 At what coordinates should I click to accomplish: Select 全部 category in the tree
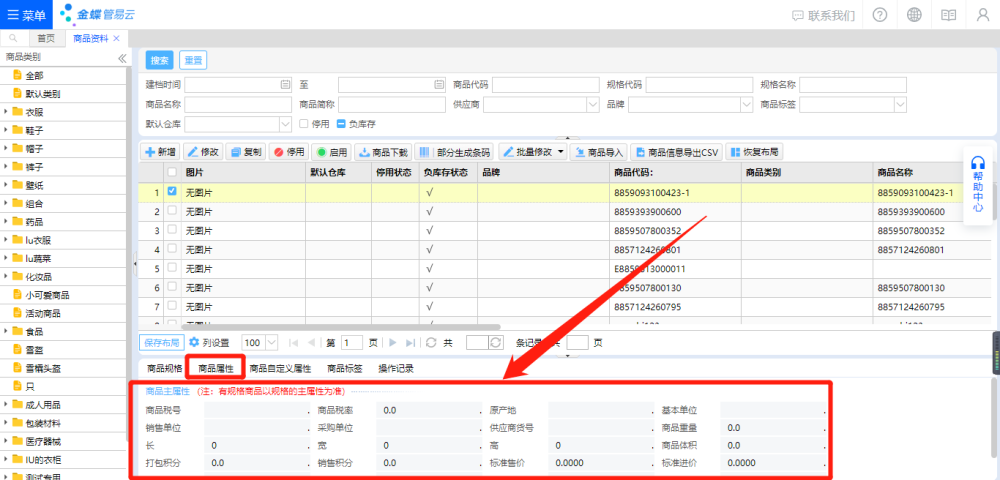(x=34, y=75)
